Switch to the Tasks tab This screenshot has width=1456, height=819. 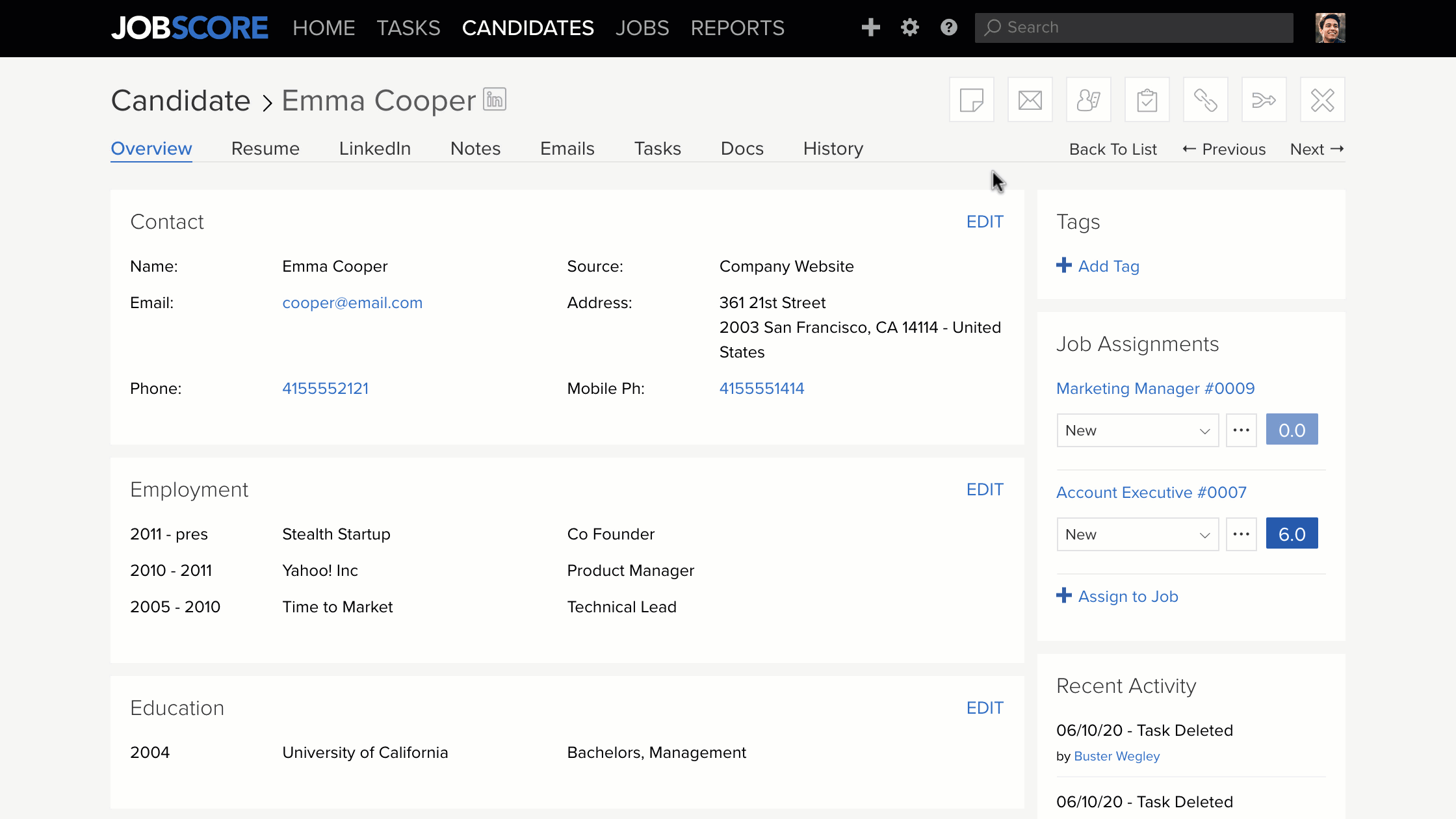tap(658, 148)
